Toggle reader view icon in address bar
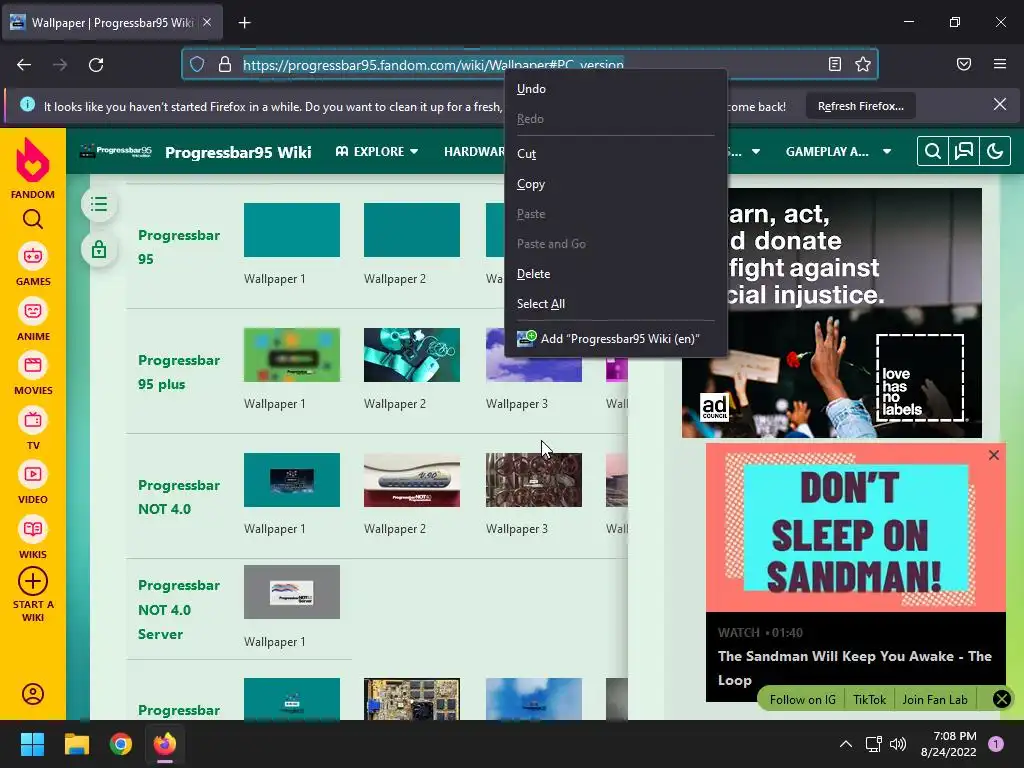This screenshot has width=1024, height=768. coord(835,64)
